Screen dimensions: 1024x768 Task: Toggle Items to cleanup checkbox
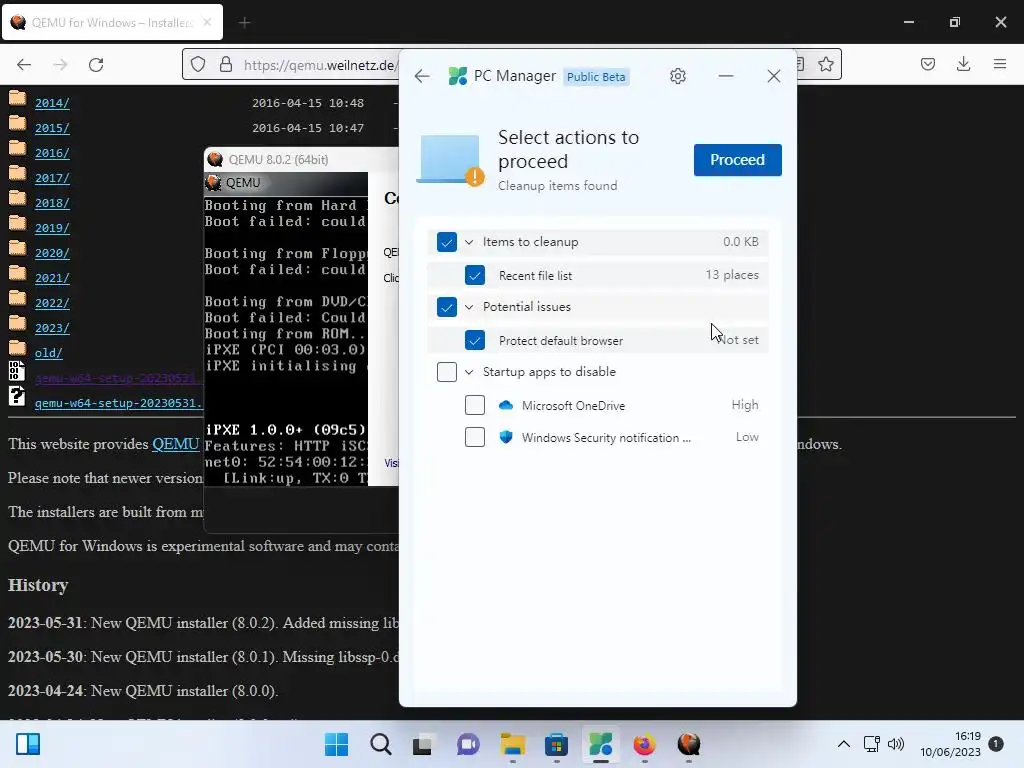click(x=447, y=242)
